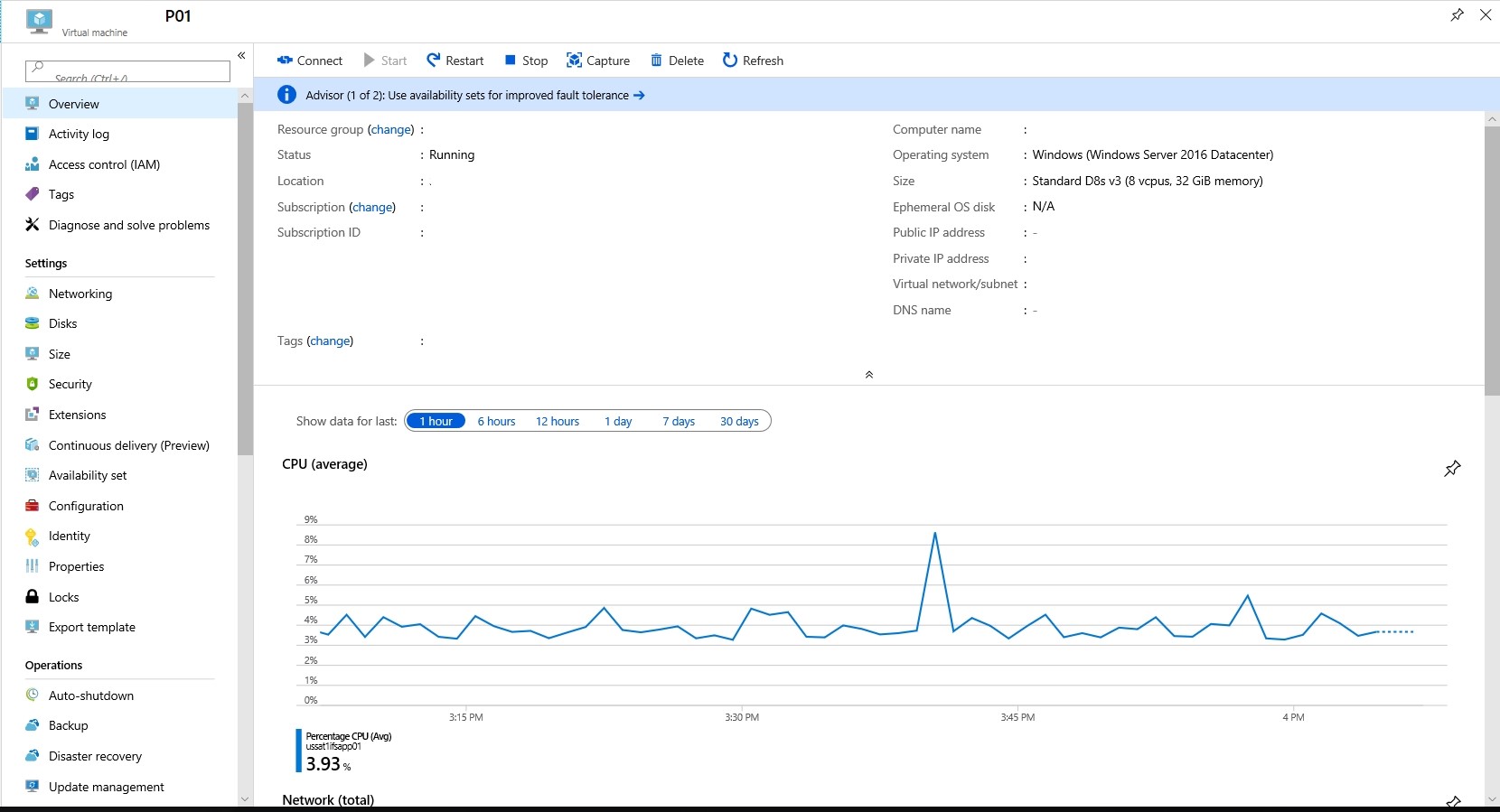Click the Refresh icon in the toolbar

tap(729, 61)
